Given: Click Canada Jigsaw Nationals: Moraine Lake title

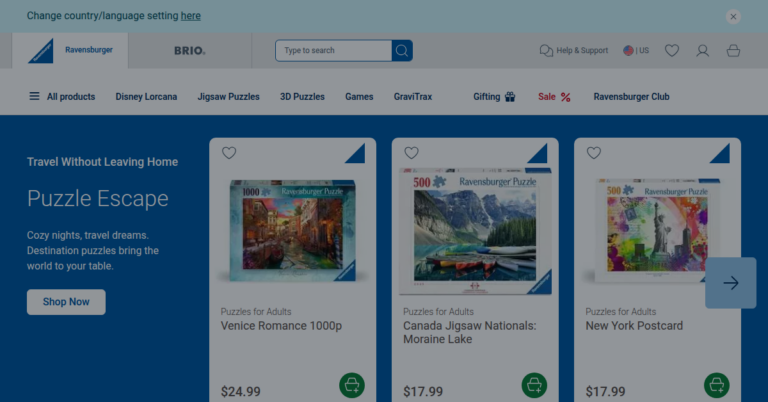Looking at the screenshot, I should point(470,332).
